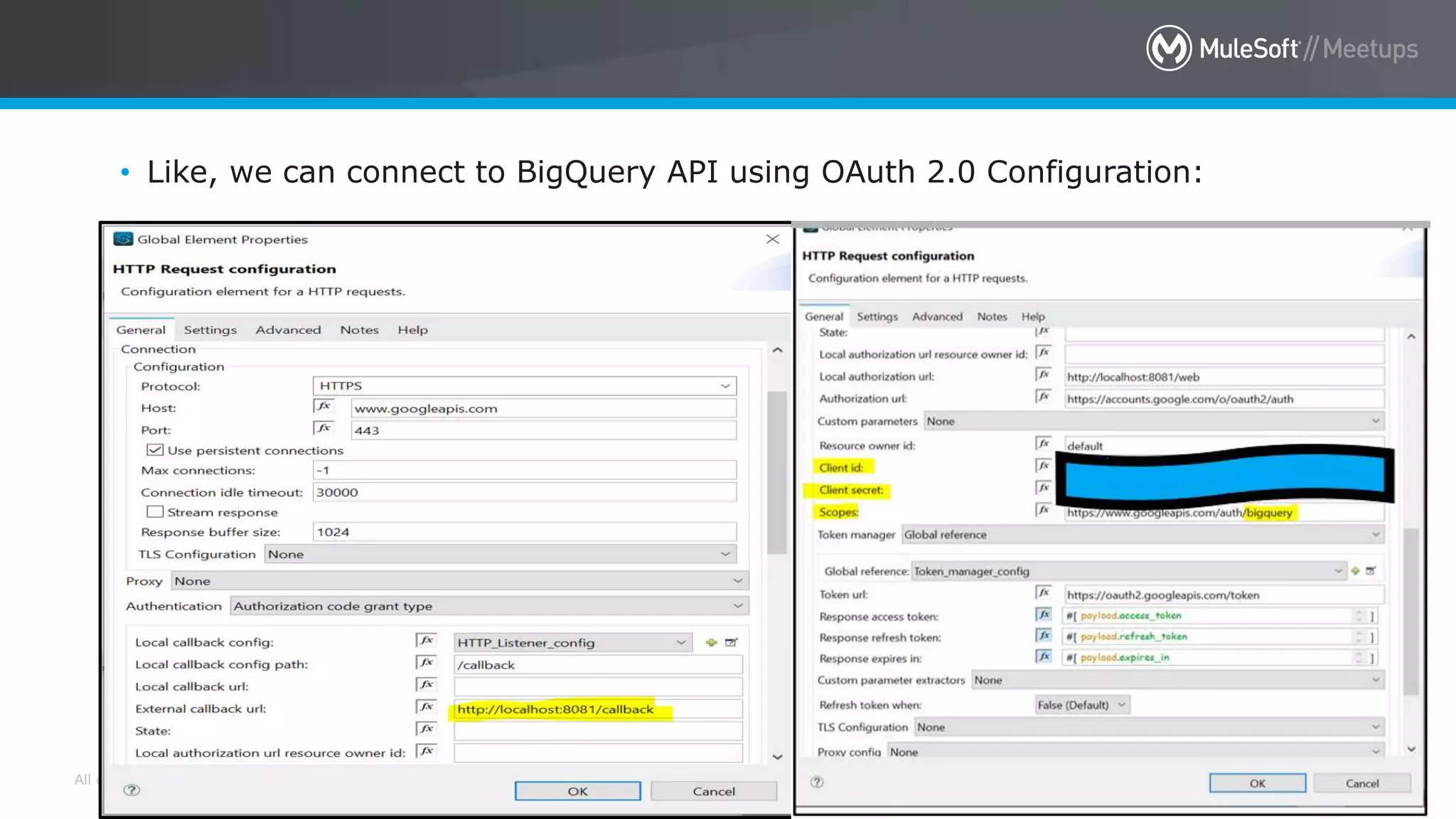The width and height of the screenshot is (1456, 819).
Task: Toggle fx expression for Local callback config
Action: pyautogui.click(x=426, y=641)
